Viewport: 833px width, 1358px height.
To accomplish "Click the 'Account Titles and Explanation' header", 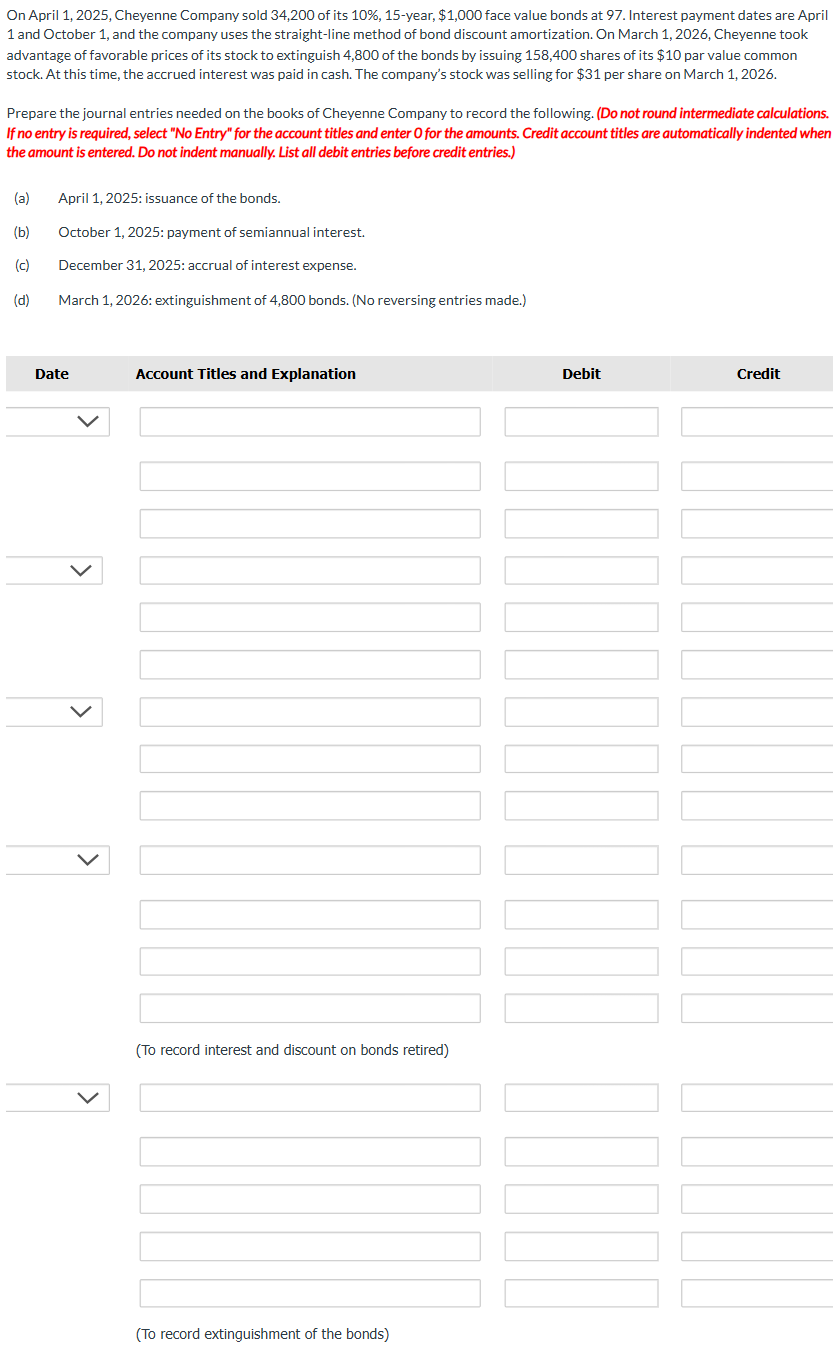I will point(246,374).
